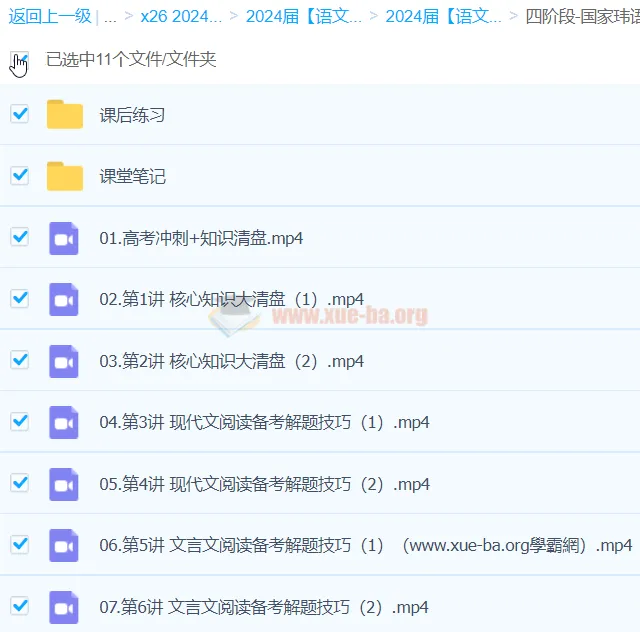The width and height of the screenshot is (640, 632).
Task: Click video icon for 03.第2讲 核心知识大清盘
Action: 64,361
